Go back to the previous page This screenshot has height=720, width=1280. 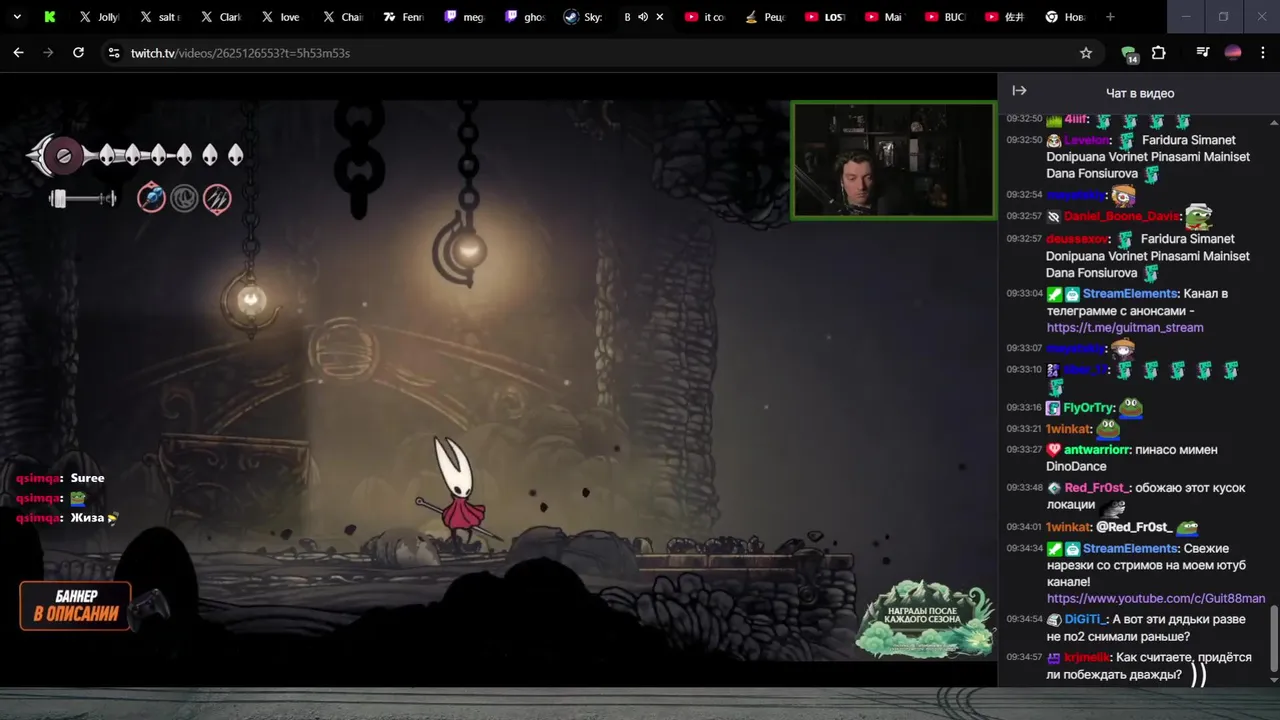click(18, 53)
